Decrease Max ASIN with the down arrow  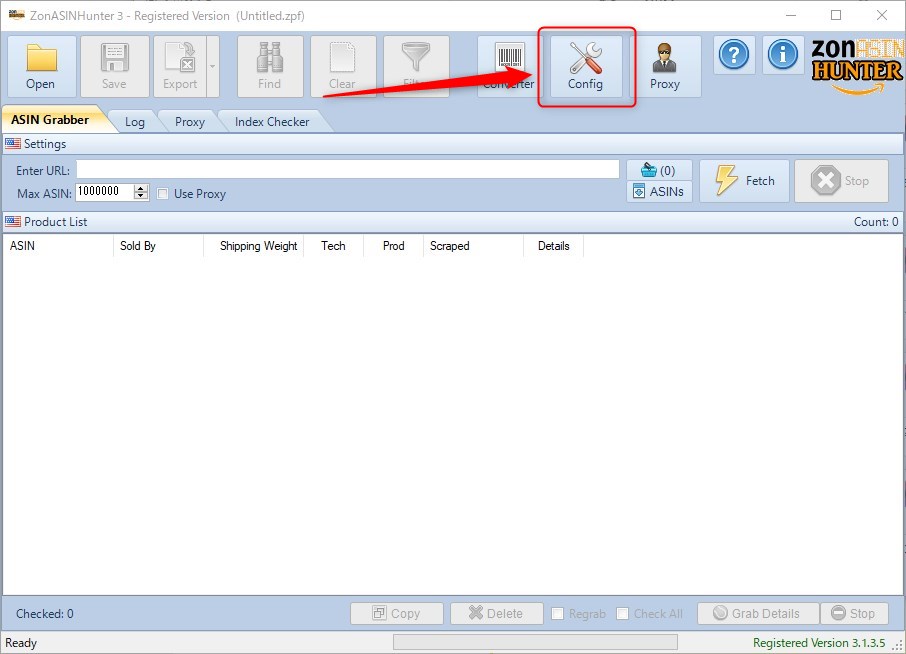[141, 196]
